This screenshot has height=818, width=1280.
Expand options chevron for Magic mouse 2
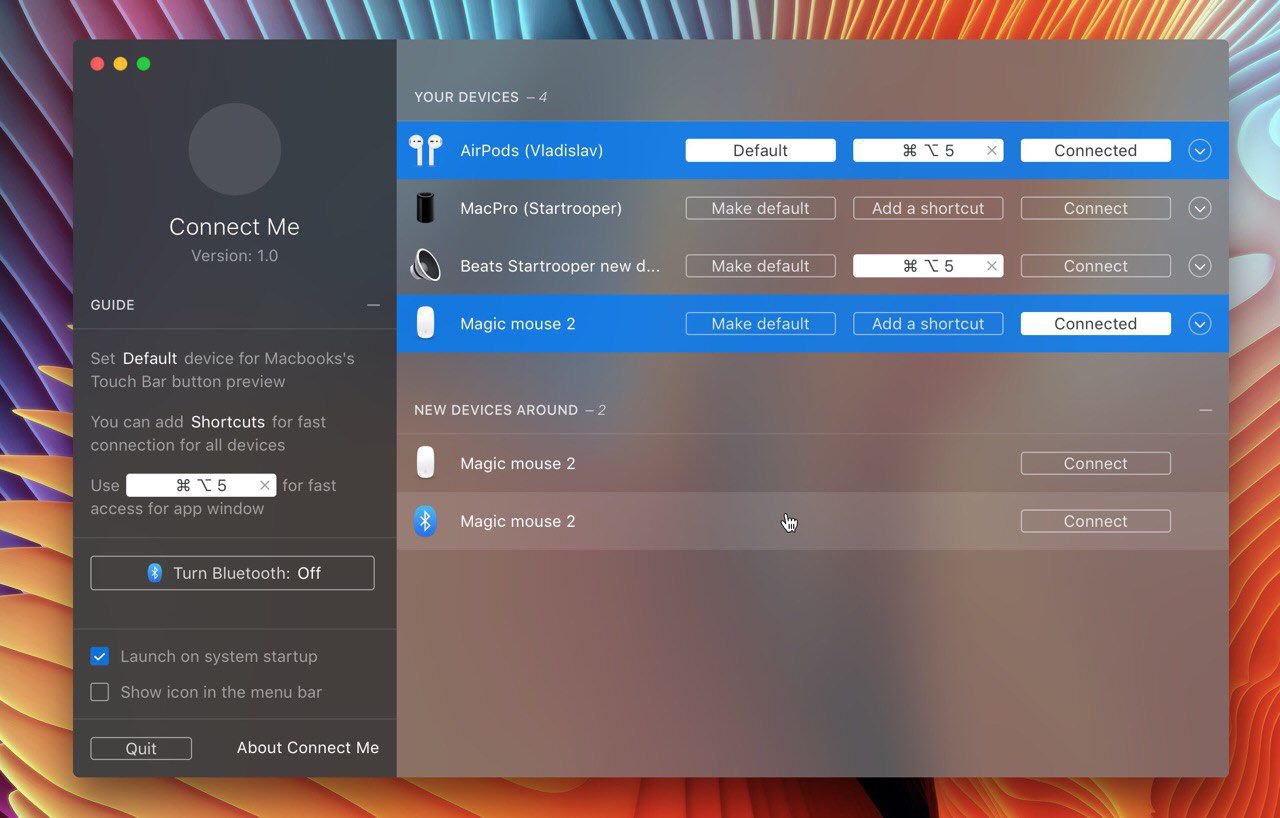click(x=1200, y=324)
